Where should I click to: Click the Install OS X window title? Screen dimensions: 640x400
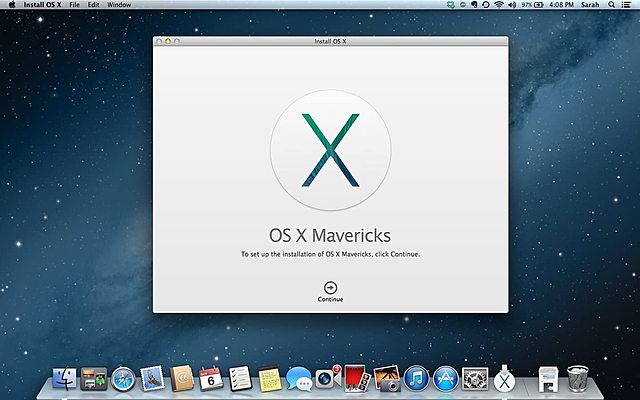tap(330, 41)
